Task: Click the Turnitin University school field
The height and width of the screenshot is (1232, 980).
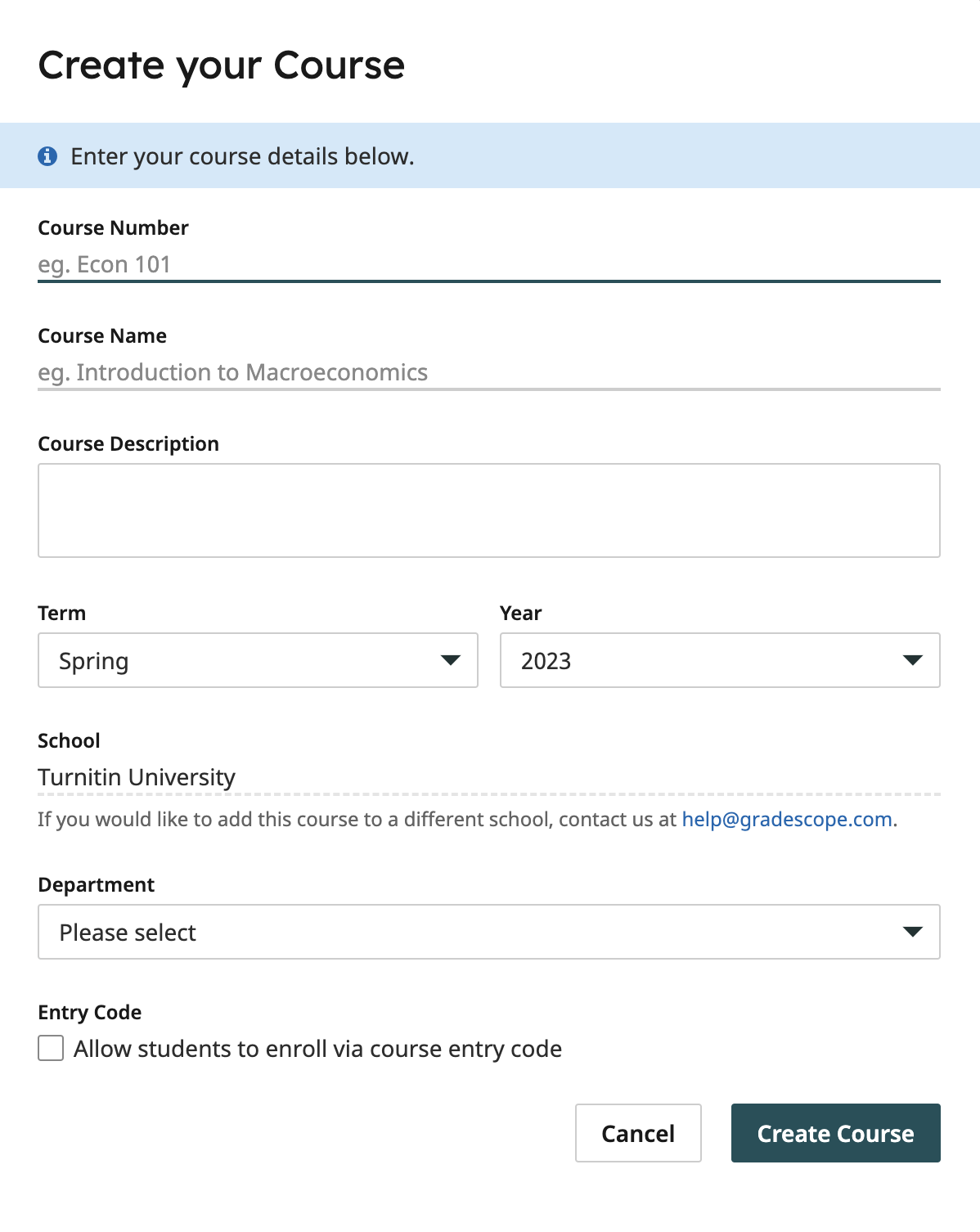Action: (x=489, y=777)
